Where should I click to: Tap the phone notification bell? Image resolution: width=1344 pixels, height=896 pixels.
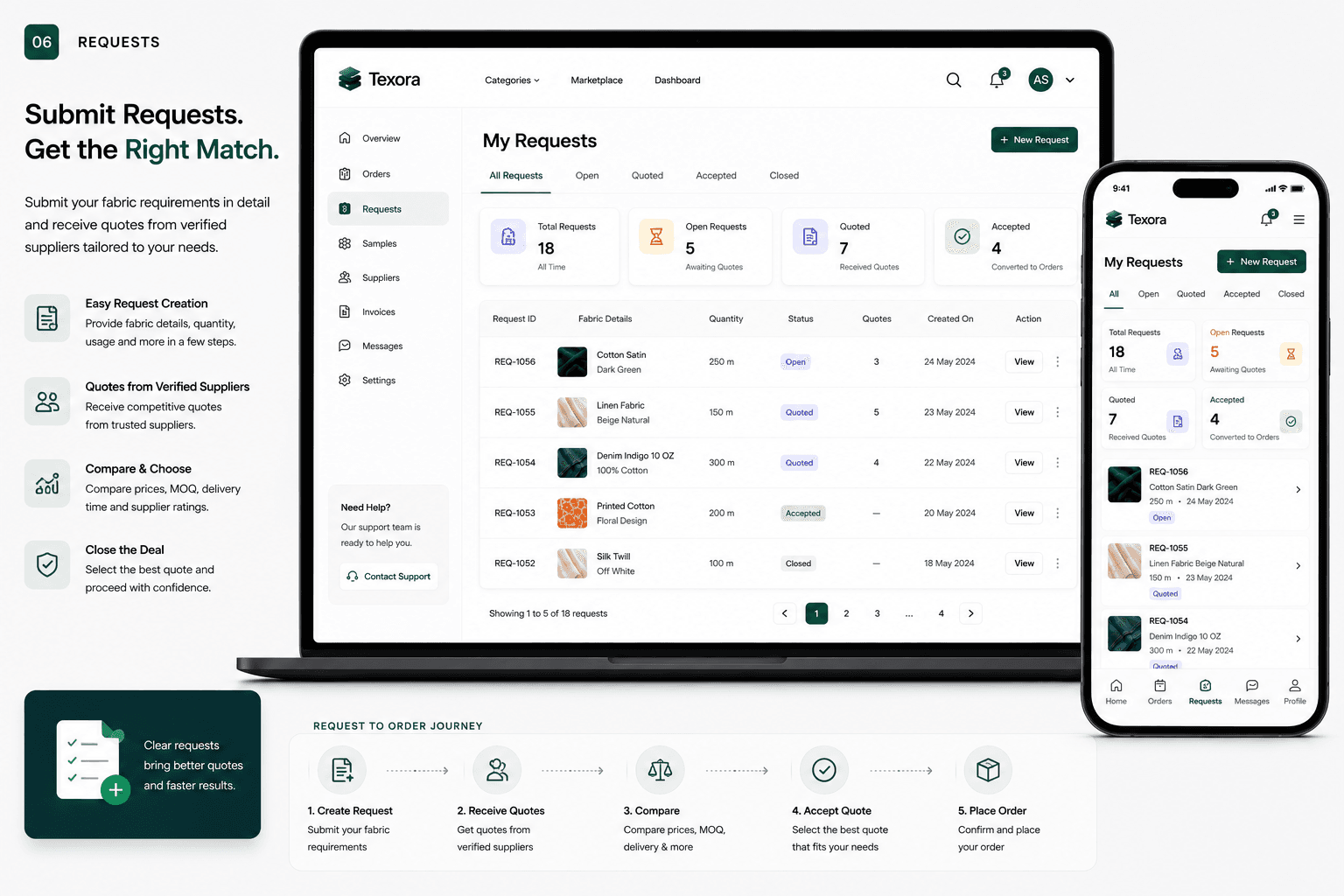click(x=1267, y=219)
